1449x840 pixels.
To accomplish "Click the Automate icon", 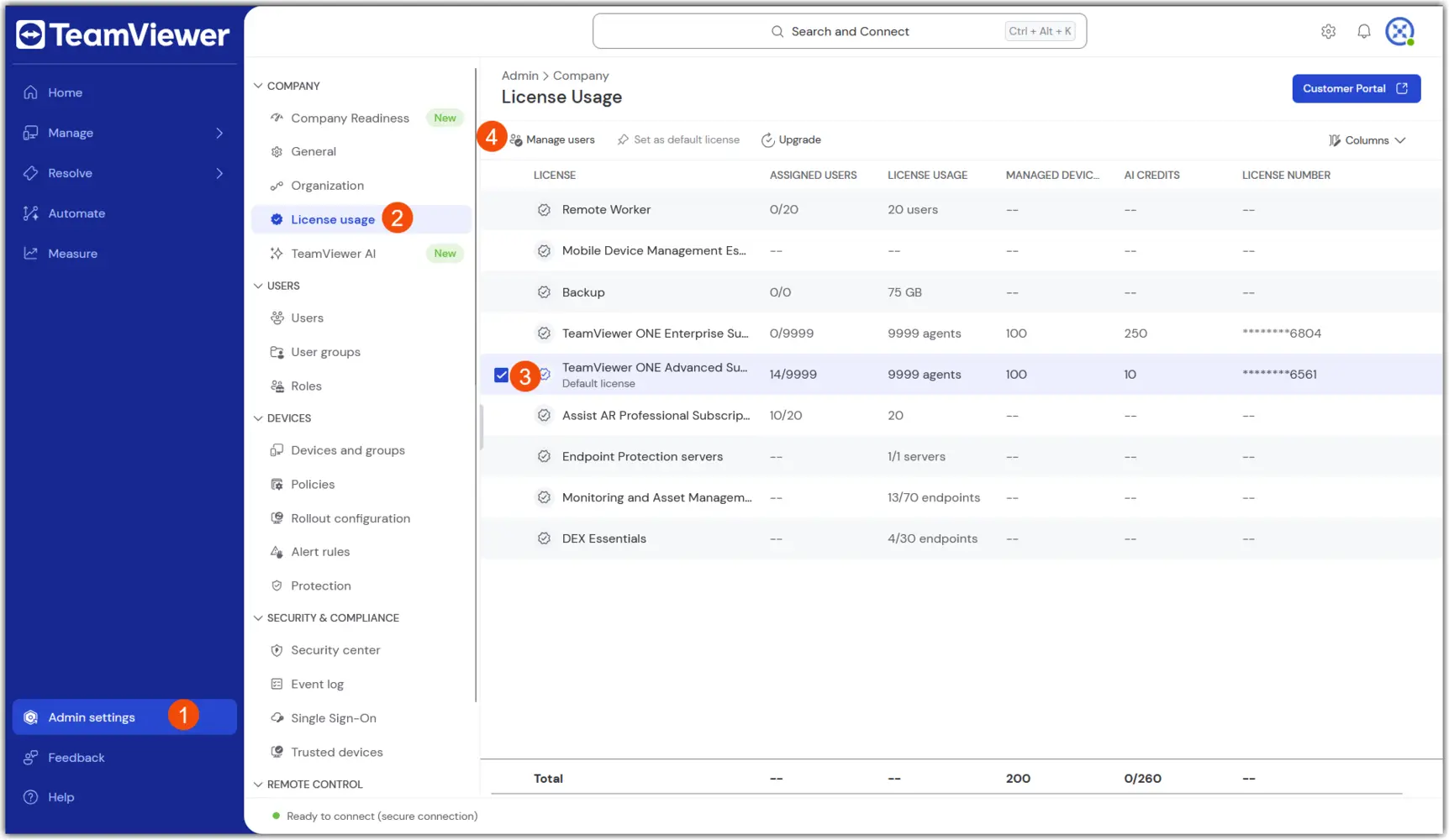I will click(31, 213).
